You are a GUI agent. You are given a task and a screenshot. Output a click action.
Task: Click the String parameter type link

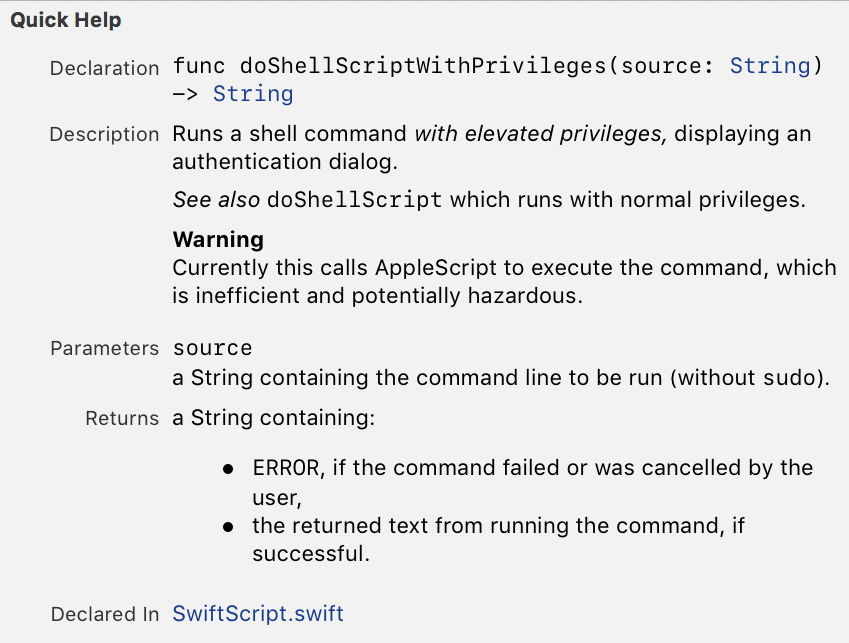pos(770,66)
